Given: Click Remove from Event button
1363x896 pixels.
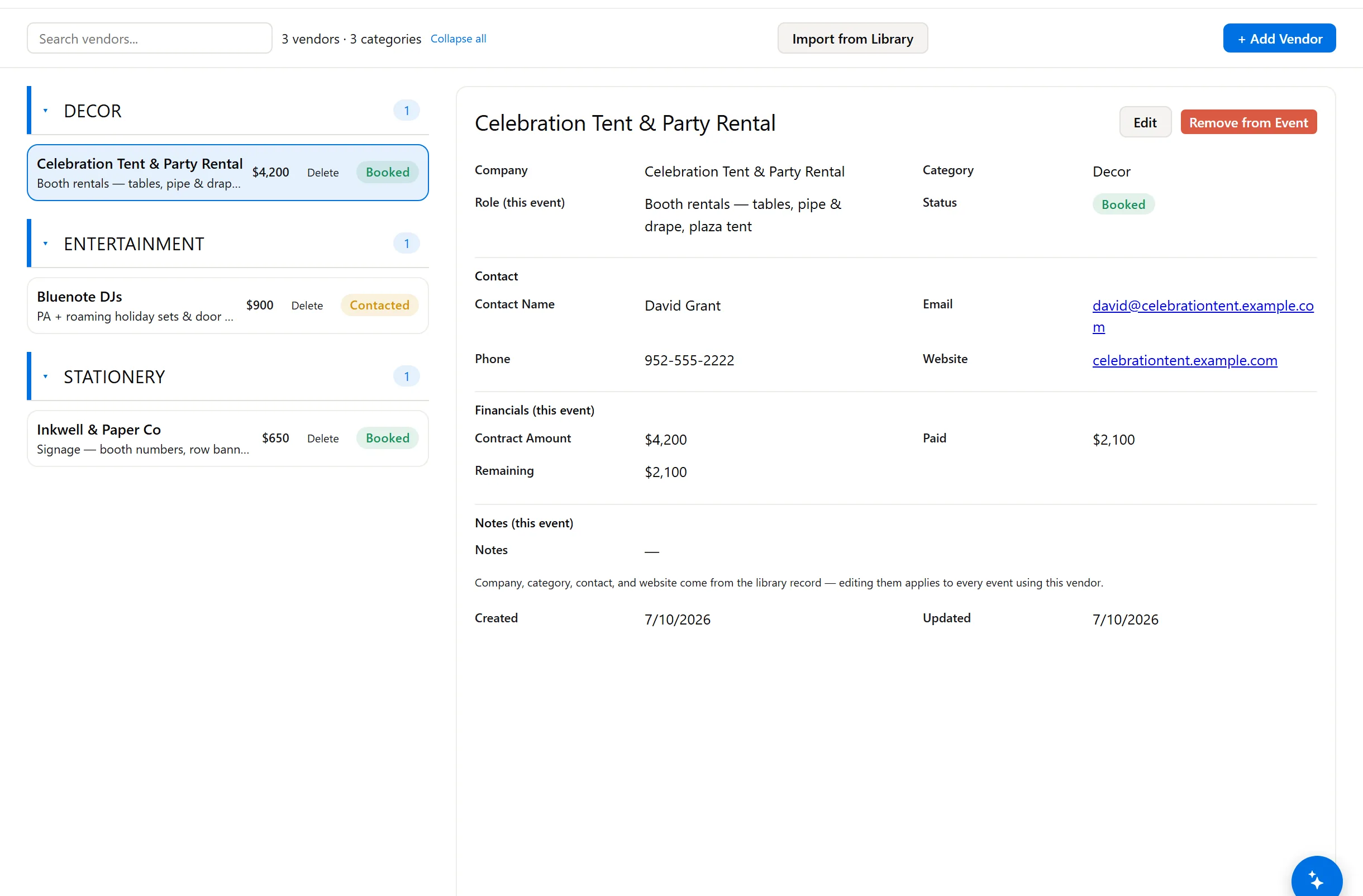Looking at the screenshot, I should (x=1248, y=122).
